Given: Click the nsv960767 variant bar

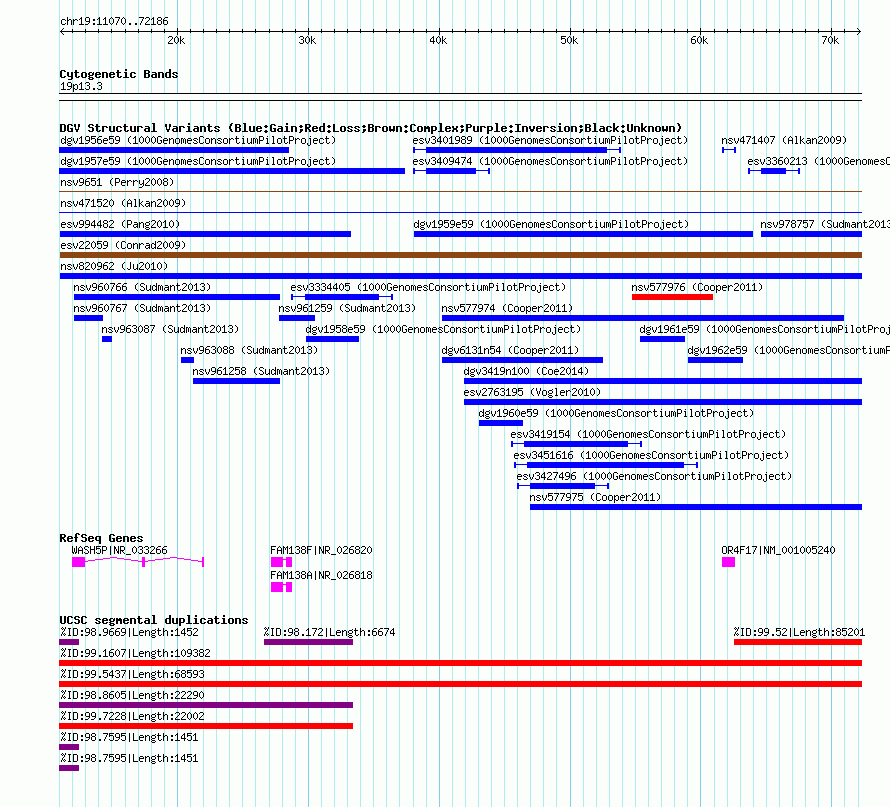Looking at the screenshot, I should [88, 318].
